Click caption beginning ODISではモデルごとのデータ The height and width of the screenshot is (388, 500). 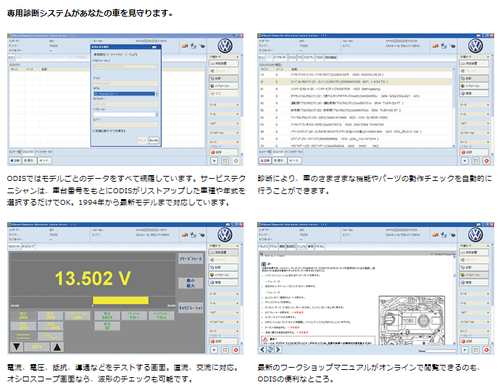click(x=126, y=190)
